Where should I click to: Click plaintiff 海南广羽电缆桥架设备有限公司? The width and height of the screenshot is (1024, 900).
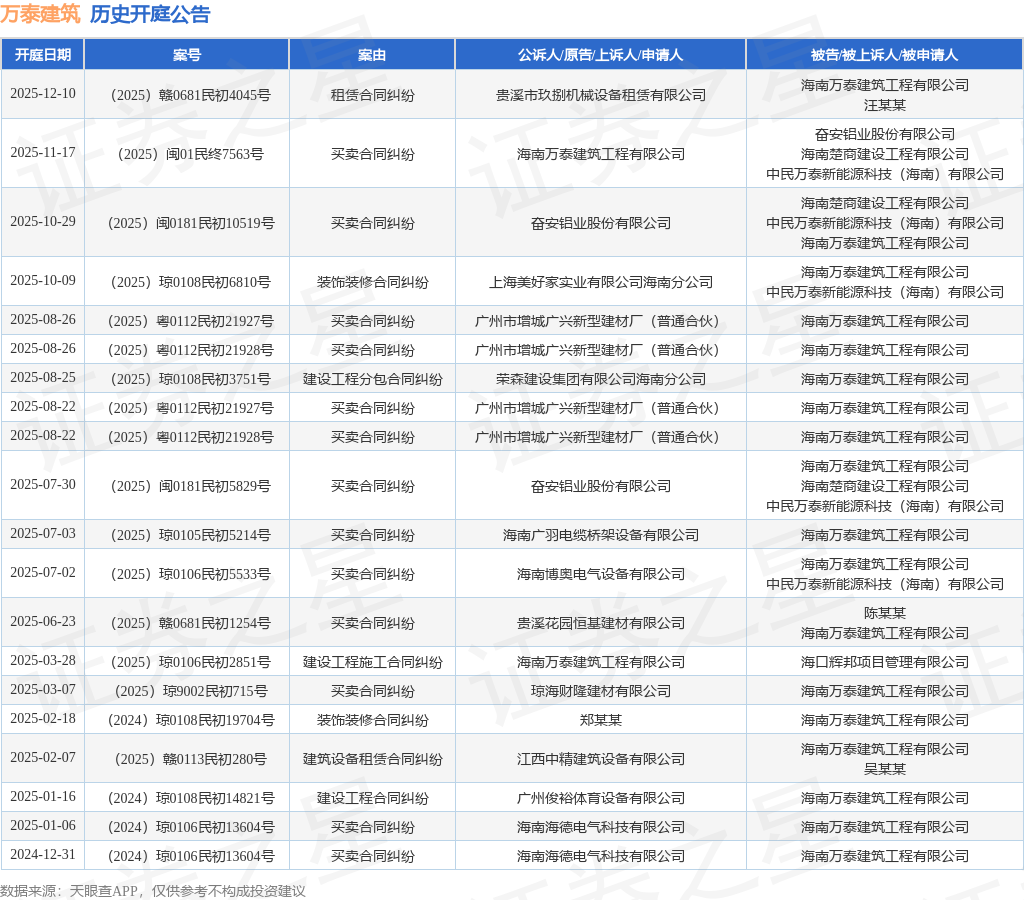point(601,536)
